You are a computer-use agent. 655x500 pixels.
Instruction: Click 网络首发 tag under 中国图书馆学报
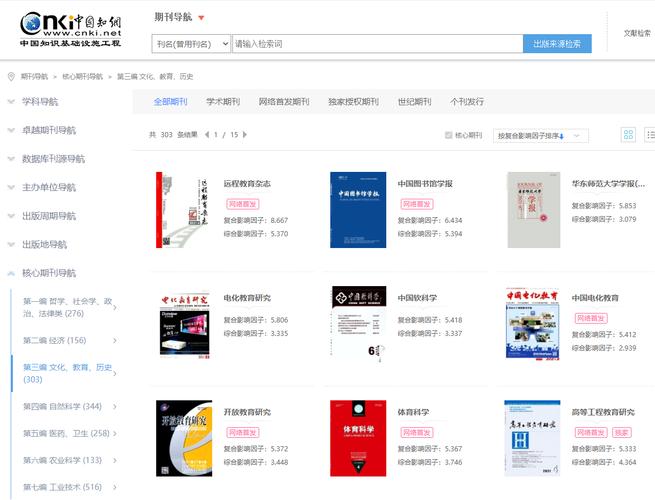click(417, 204)
